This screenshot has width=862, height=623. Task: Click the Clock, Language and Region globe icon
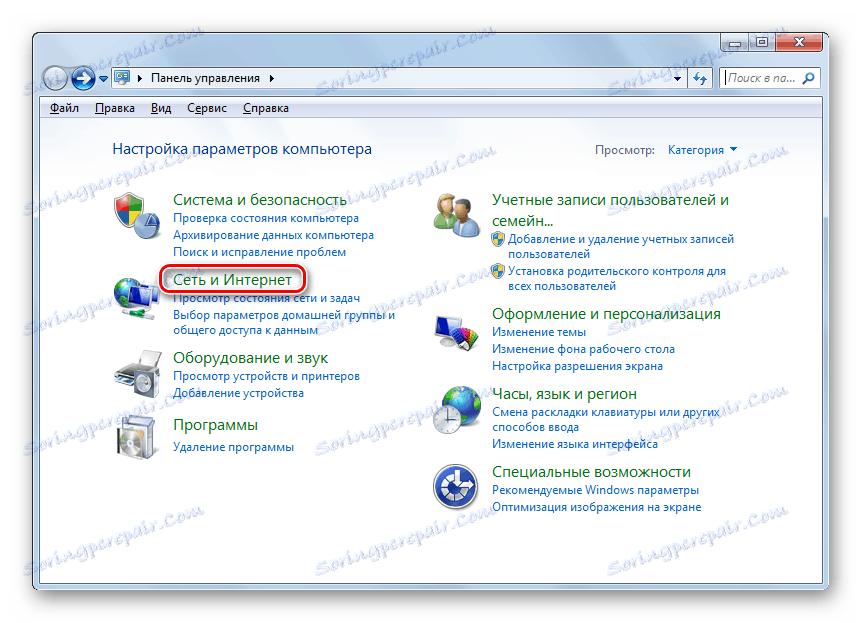[x=456, y=409]
